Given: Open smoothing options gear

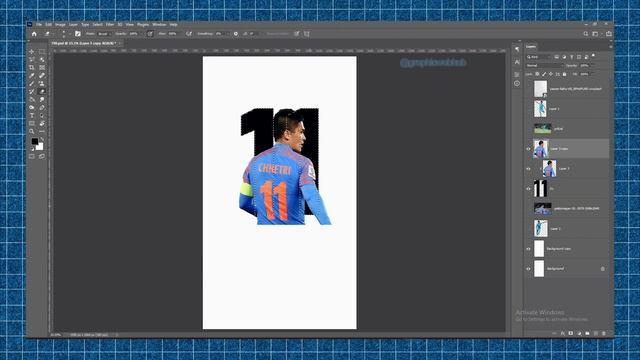Looking at the screenshot, I should tap(236, 34).
